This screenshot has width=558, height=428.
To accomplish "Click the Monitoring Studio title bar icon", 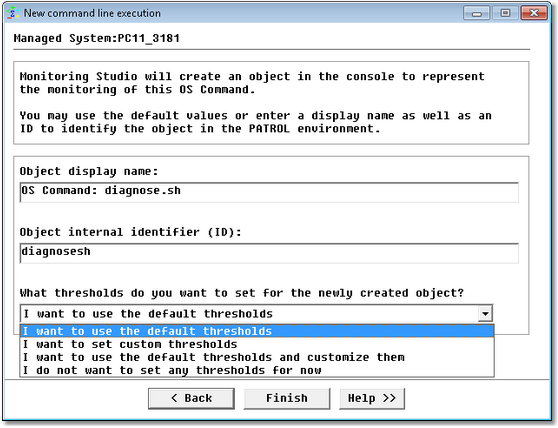I will [x=13, y=13].
